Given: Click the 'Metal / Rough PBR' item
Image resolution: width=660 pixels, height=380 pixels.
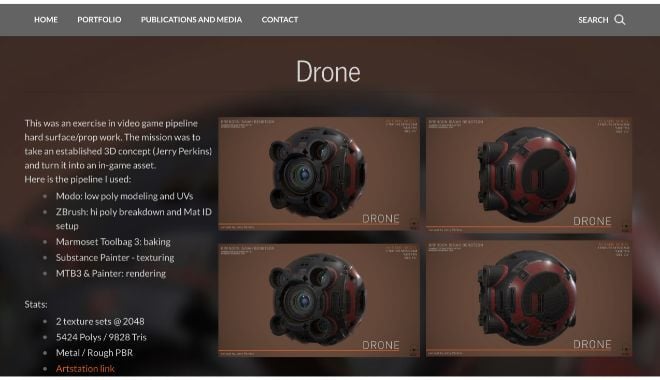Looking at the screenshot, I should (94, 353).
